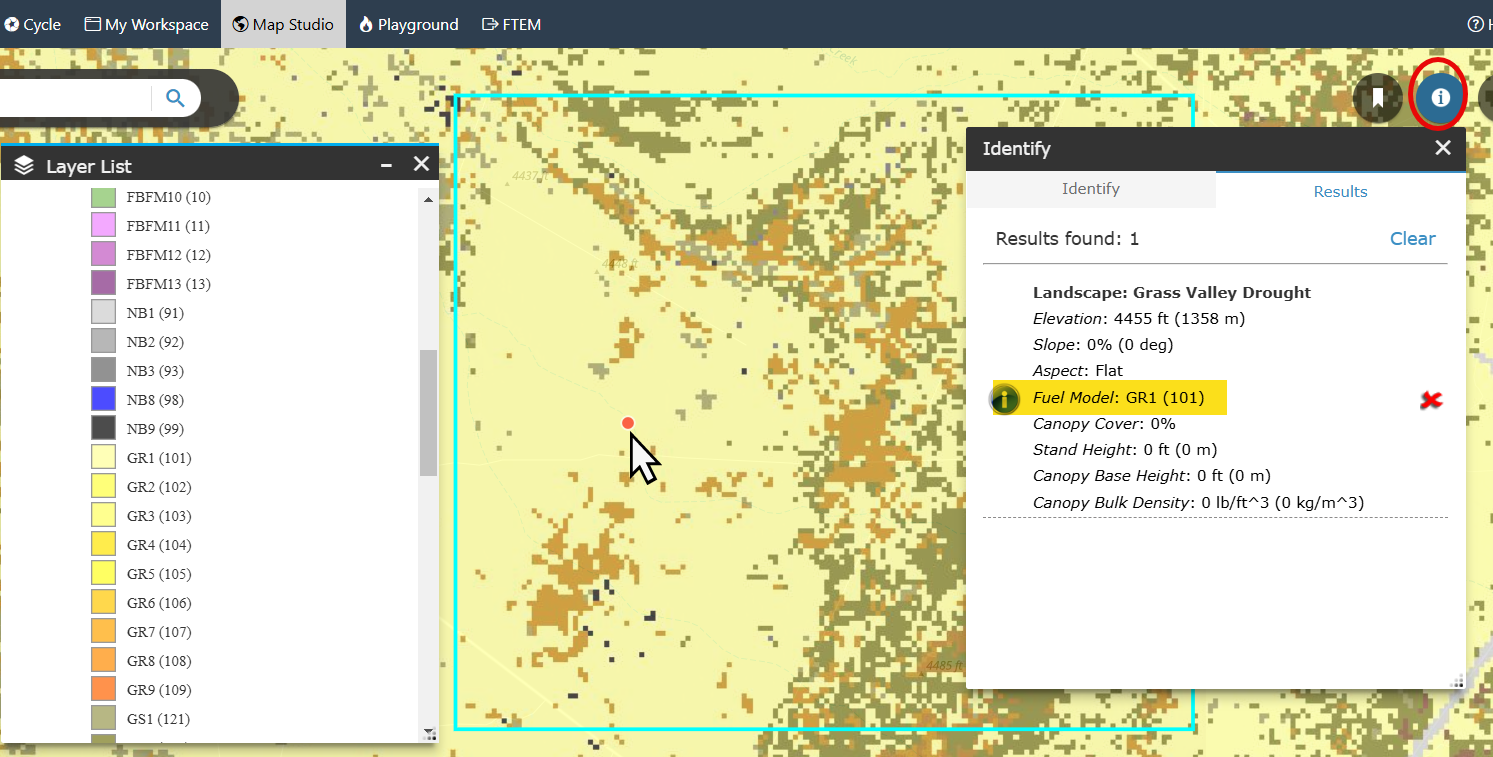Viewport: 1493px width, 757px height.
Task: Minimize the Layer List panel
Action: [x=386, y=163]
